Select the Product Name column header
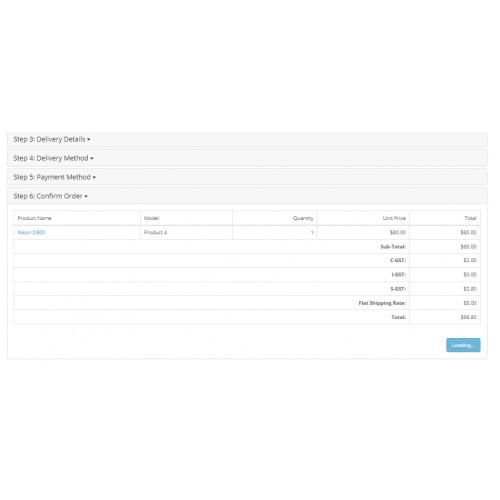 [x=34, y=218]
